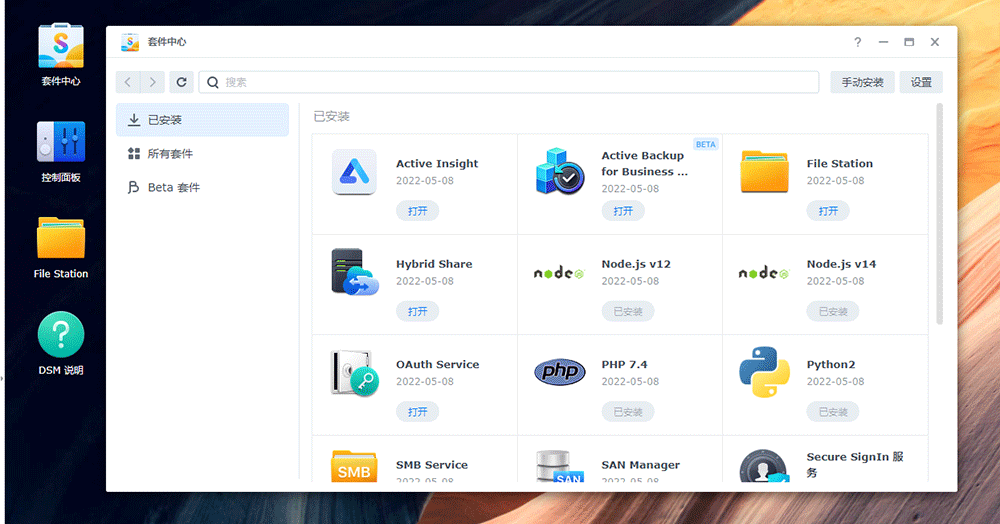Open File Station package via 打开
Image resolution: width=1000 pixels, height=524 pixels.
pos(828,211)
